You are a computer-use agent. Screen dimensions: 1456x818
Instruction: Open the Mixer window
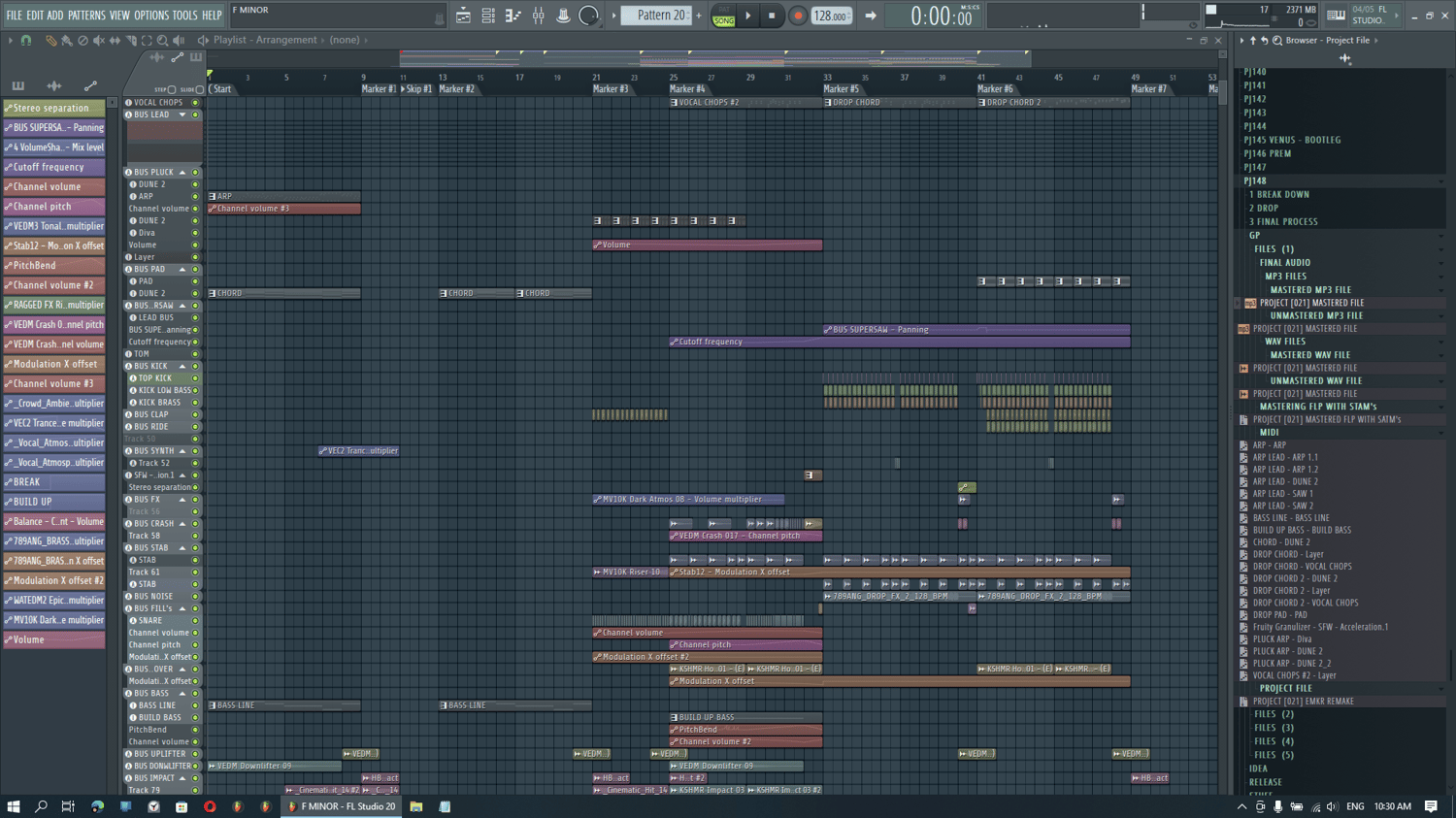pyautogui.click(x=538, y=16)
